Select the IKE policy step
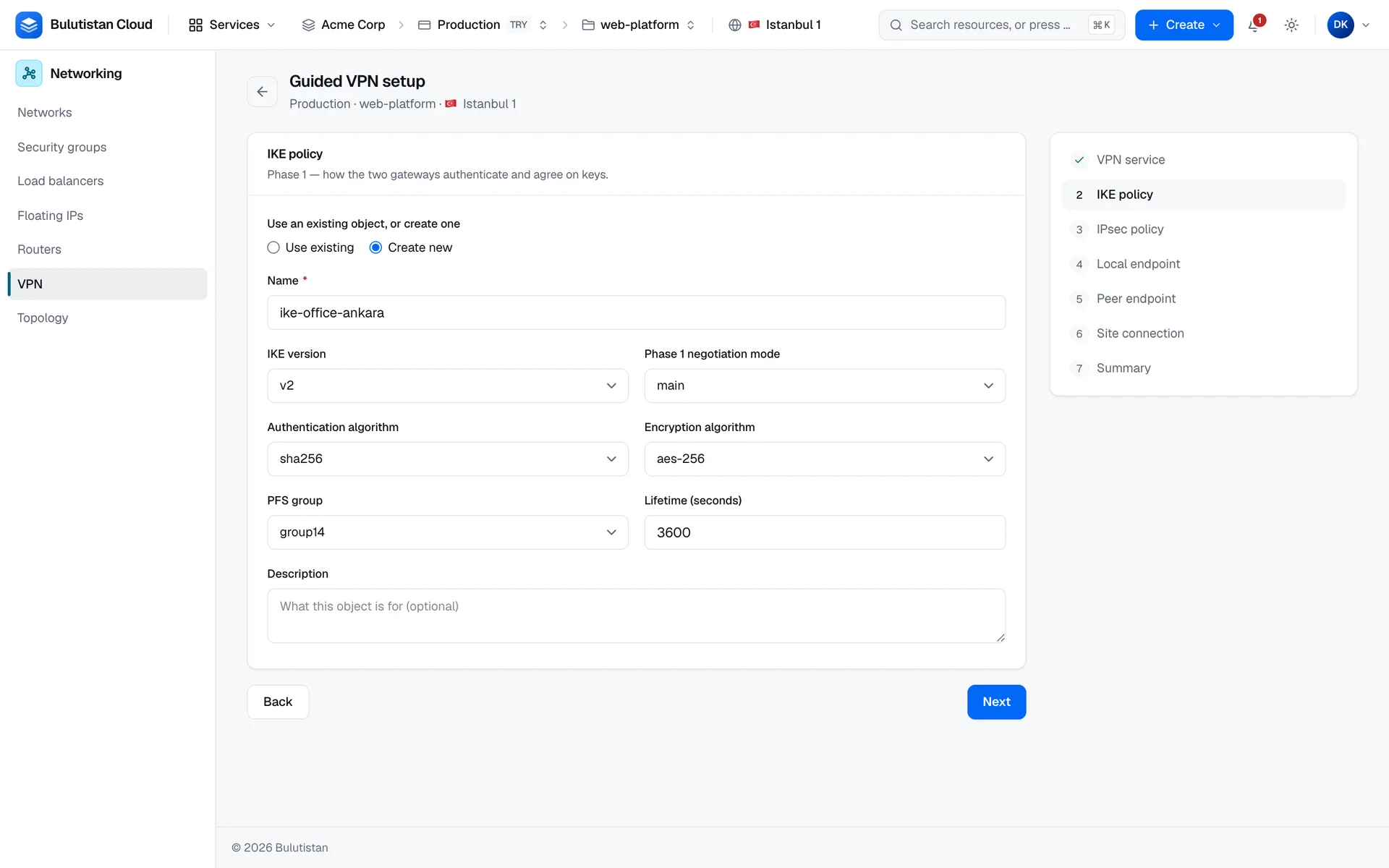 pyautogui.click(x=1203, y=195)
